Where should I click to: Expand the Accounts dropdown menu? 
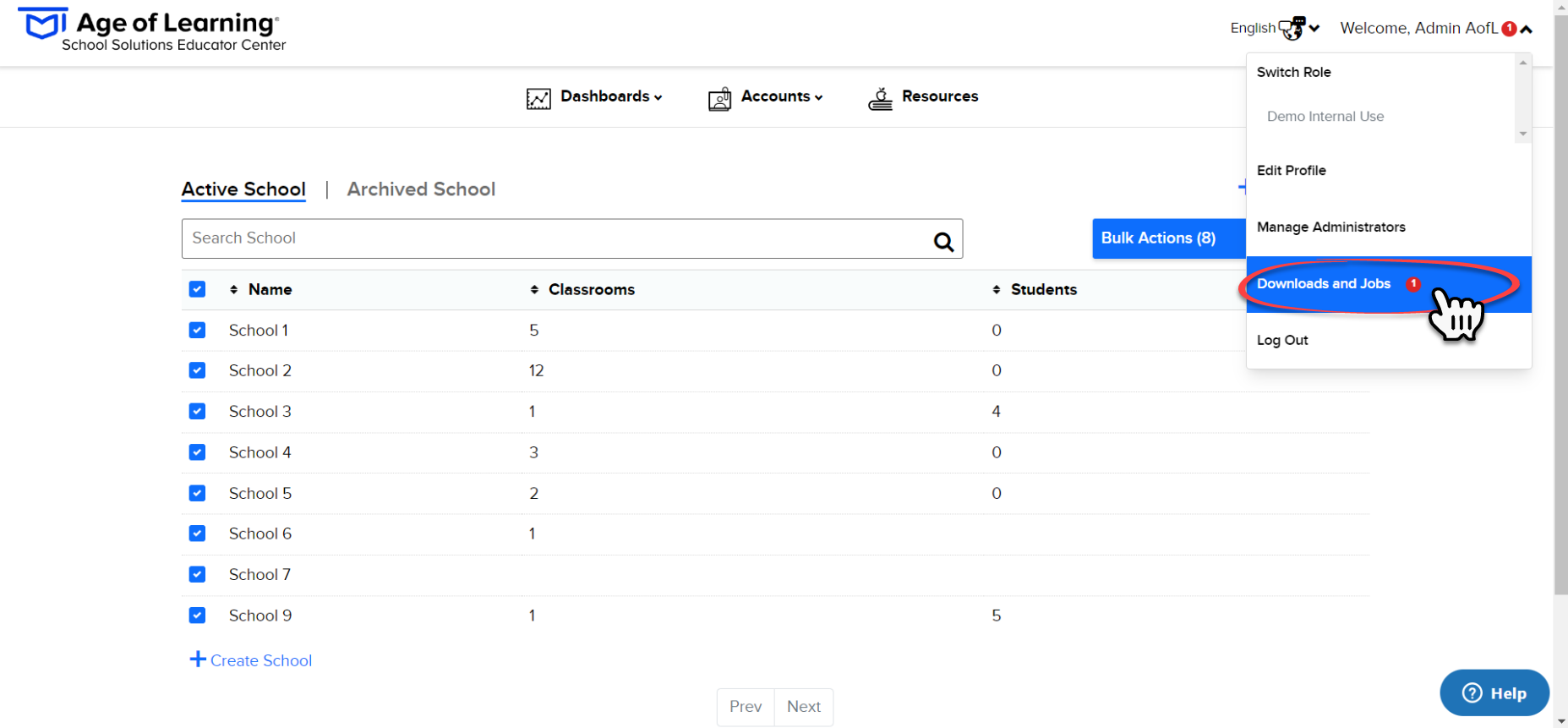click(x=781, y=96)
